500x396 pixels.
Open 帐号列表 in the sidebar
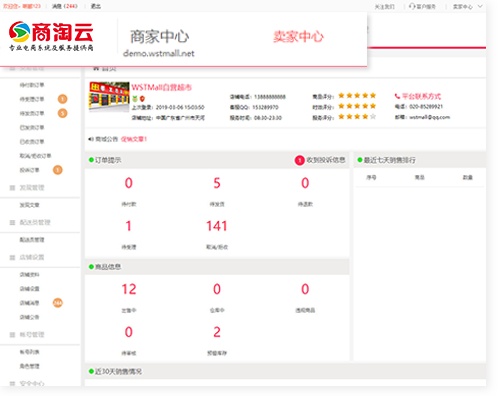[29, 352]
